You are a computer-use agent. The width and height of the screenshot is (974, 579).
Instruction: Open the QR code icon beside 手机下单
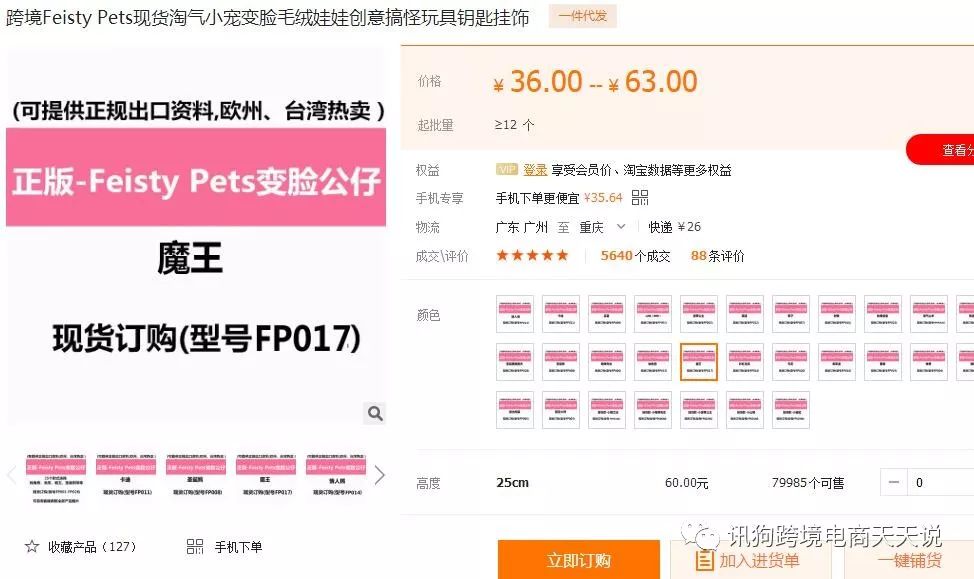point(195,547)
